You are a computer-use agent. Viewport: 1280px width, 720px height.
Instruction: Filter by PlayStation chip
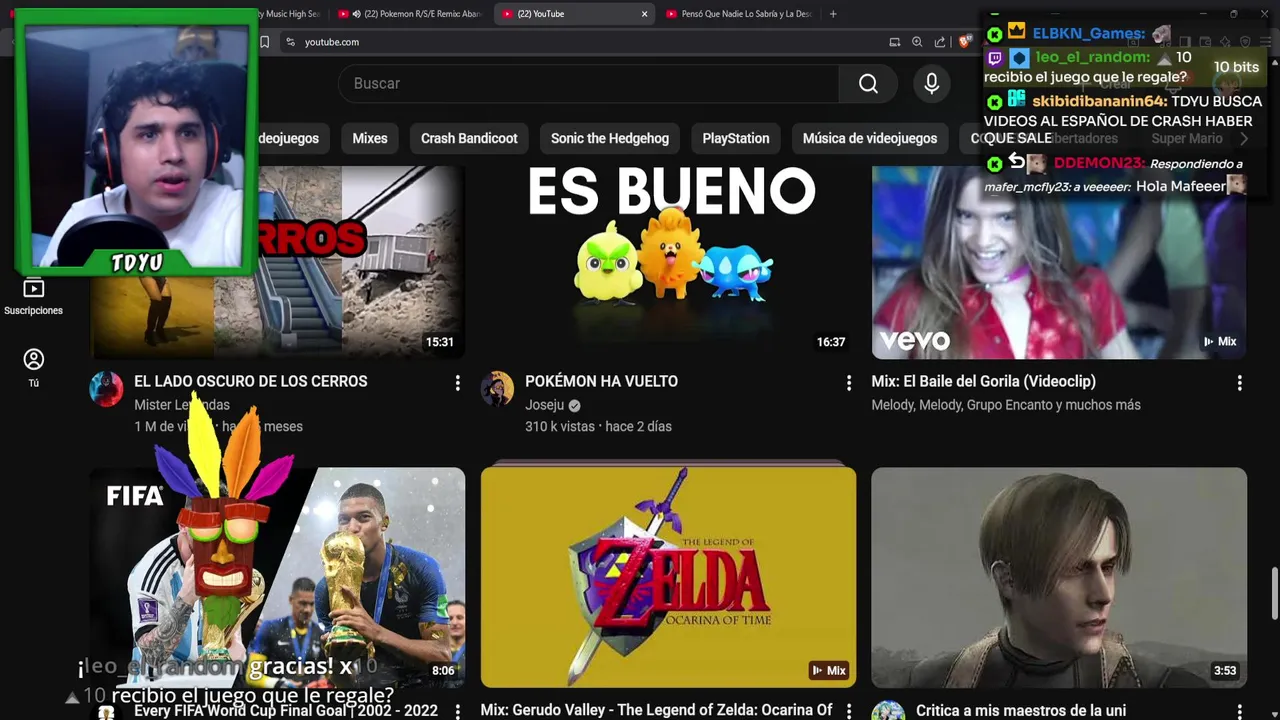tap(736, 138)
